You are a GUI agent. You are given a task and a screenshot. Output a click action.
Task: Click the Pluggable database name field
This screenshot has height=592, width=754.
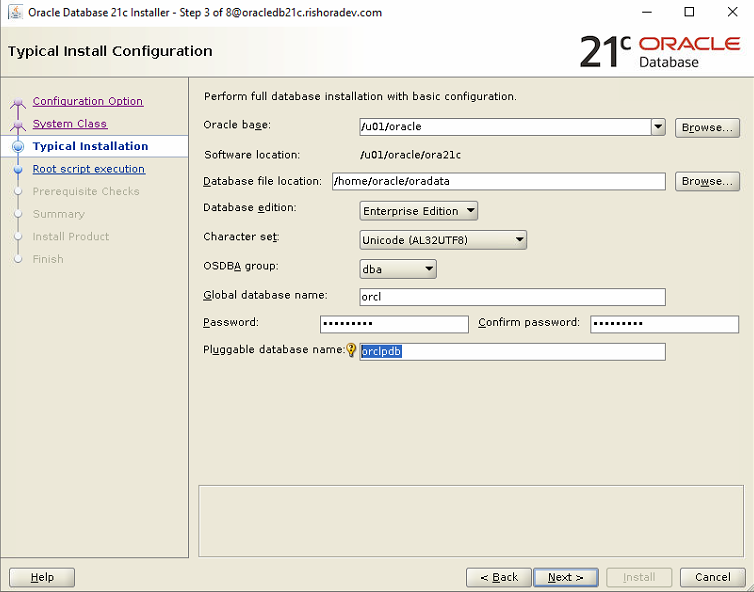[513, 352]
